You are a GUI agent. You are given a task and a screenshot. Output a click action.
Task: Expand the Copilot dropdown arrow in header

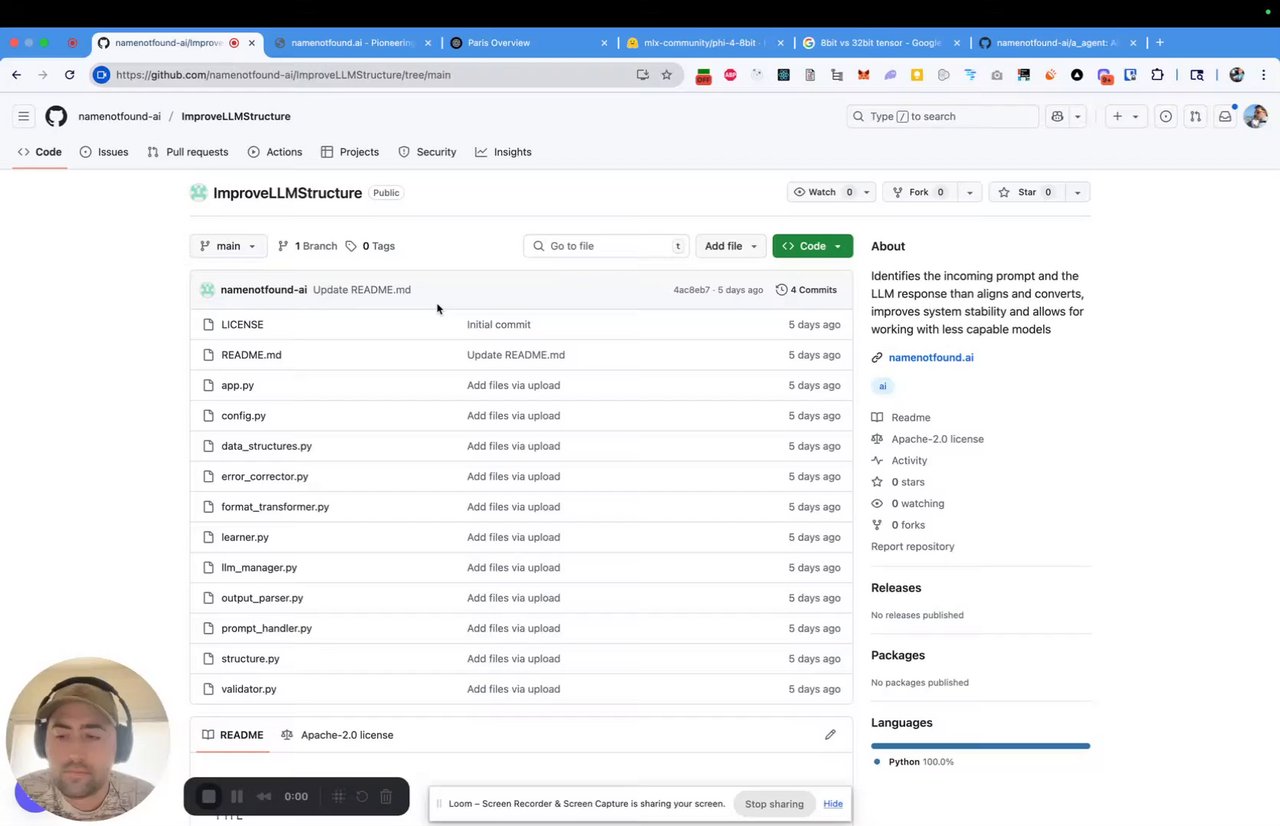point(1077,116)
